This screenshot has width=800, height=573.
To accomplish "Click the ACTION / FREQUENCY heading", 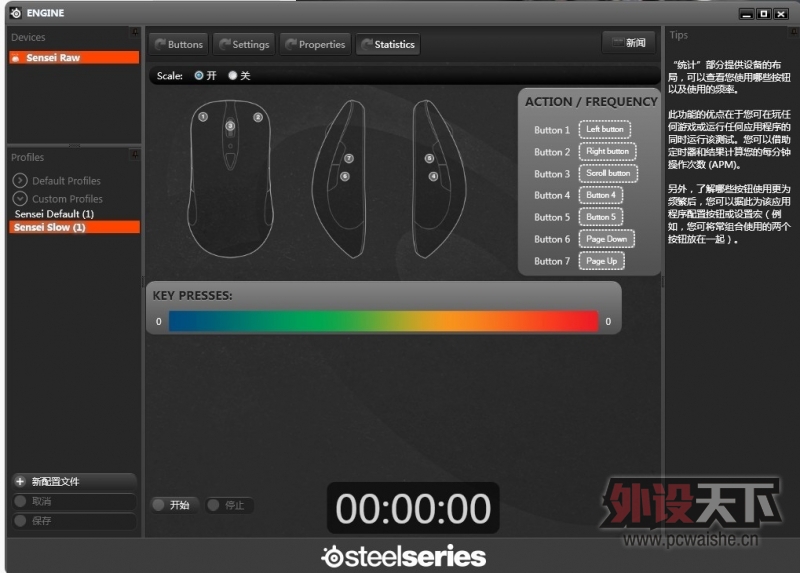I will tap(591, 102).
